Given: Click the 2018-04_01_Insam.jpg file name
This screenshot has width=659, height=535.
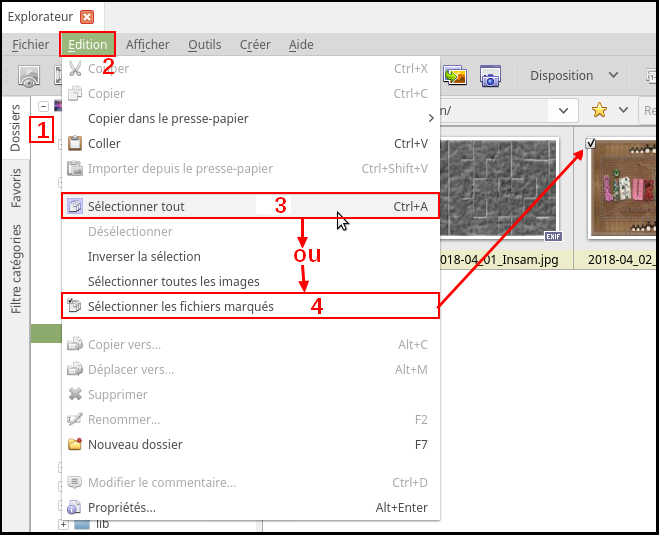Looking at the screenshot, I should [x=499, y=259].
